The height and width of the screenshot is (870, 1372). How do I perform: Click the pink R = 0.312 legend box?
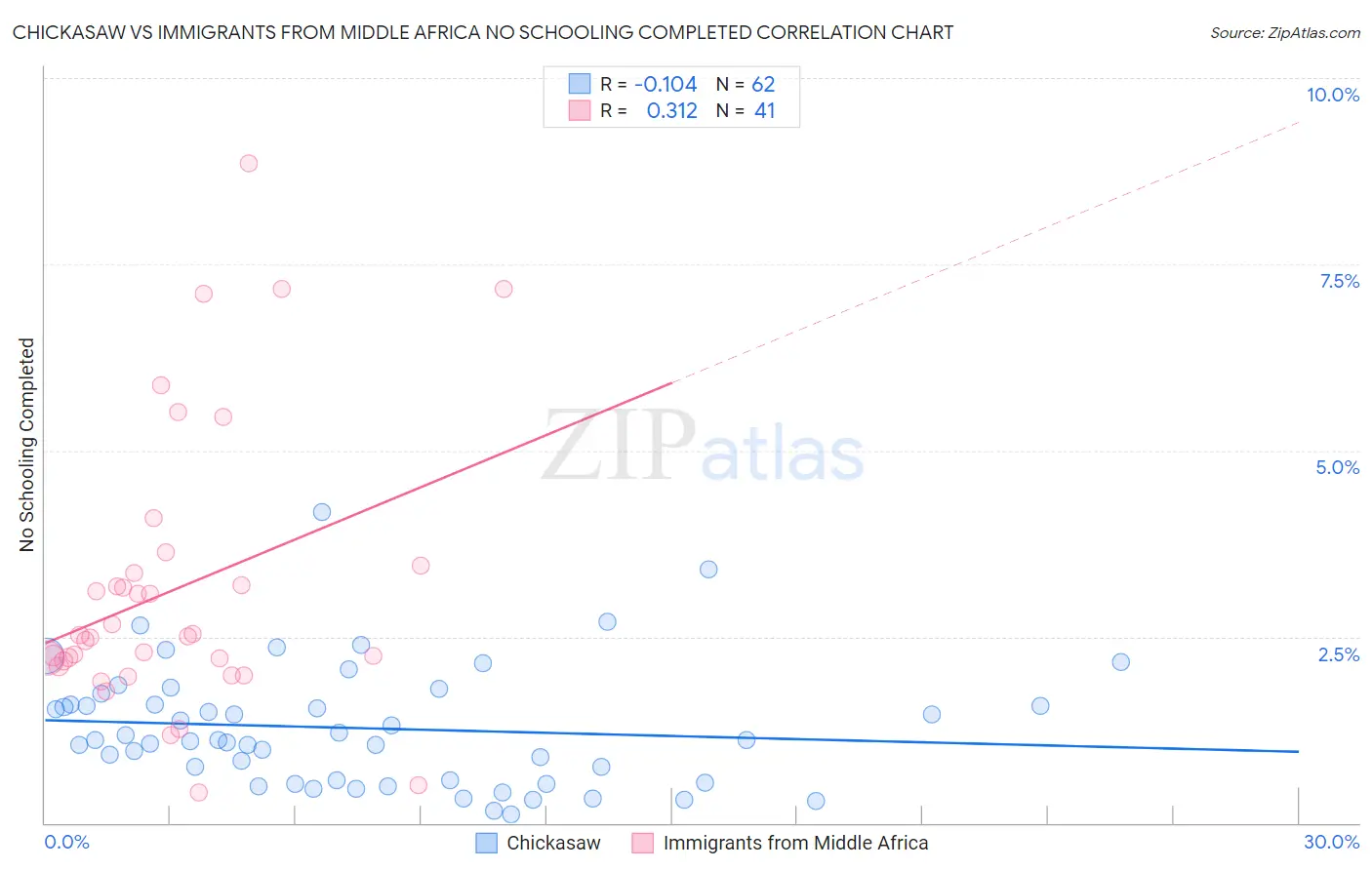tap(580, 110)
